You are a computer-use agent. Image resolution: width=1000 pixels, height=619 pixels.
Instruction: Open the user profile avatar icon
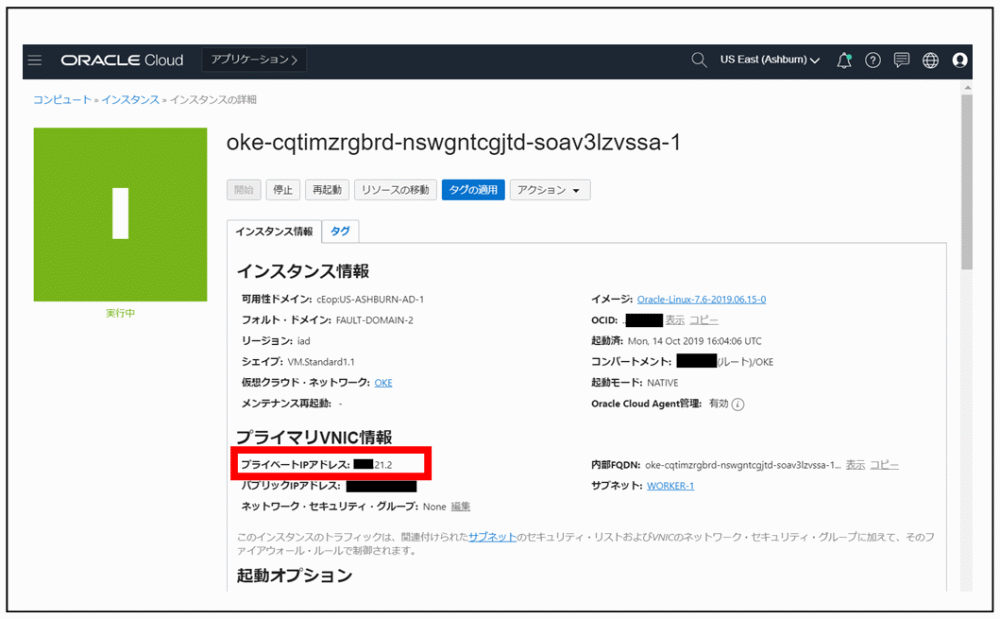point(958,60)
